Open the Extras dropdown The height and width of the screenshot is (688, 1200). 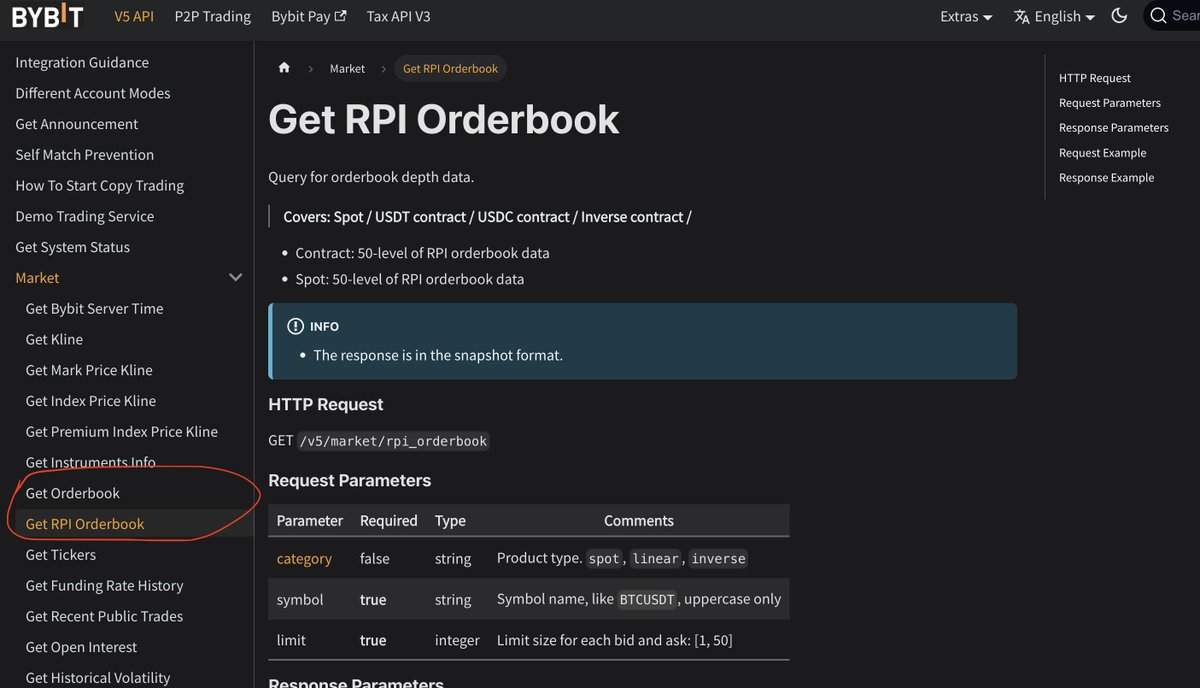tap(966, 17)
